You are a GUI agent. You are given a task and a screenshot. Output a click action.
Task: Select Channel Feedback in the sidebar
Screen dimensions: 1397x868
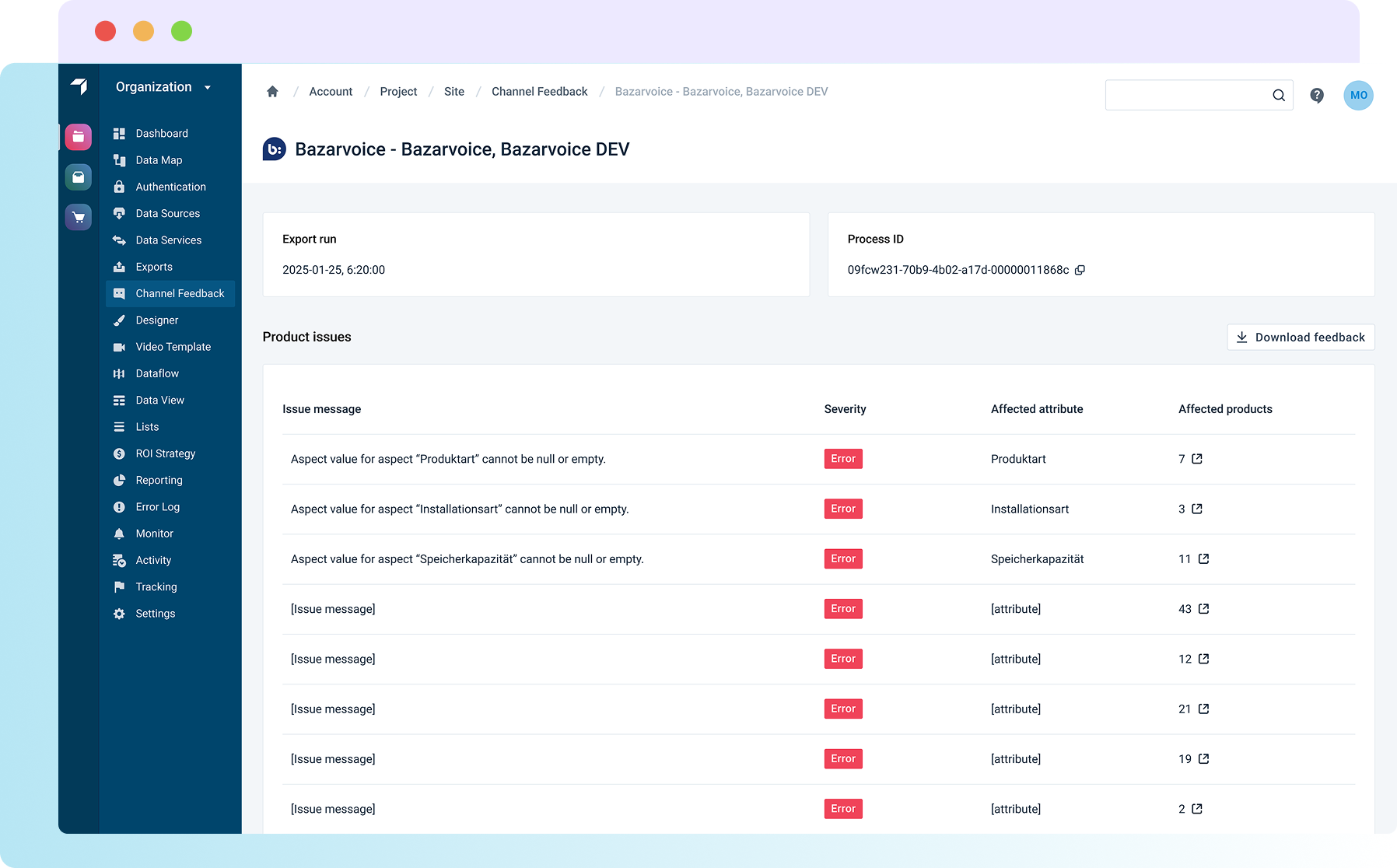(x=170, y=293)
